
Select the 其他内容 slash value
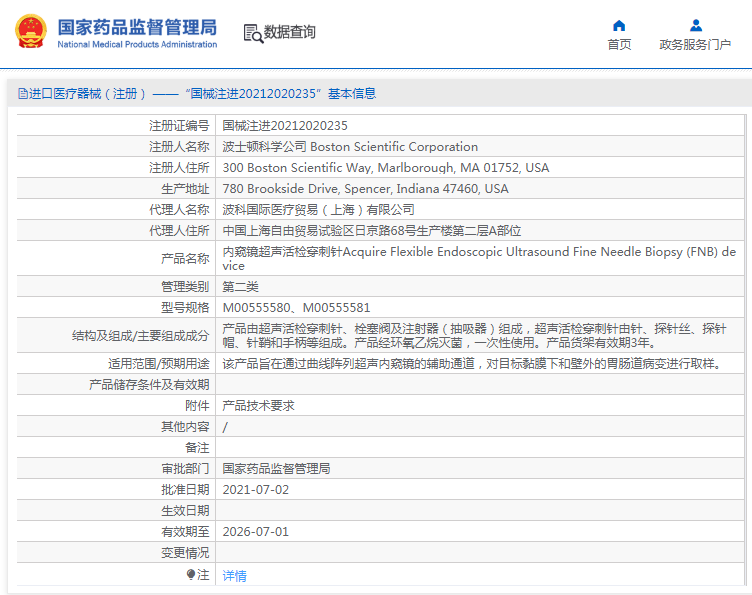point(225,427)
